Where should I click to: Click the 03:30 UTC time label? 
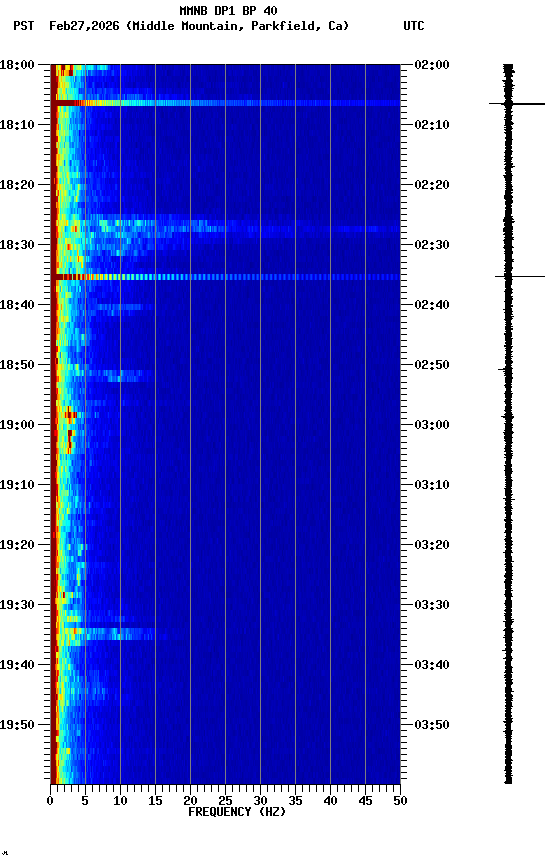(x=432, y=605)
